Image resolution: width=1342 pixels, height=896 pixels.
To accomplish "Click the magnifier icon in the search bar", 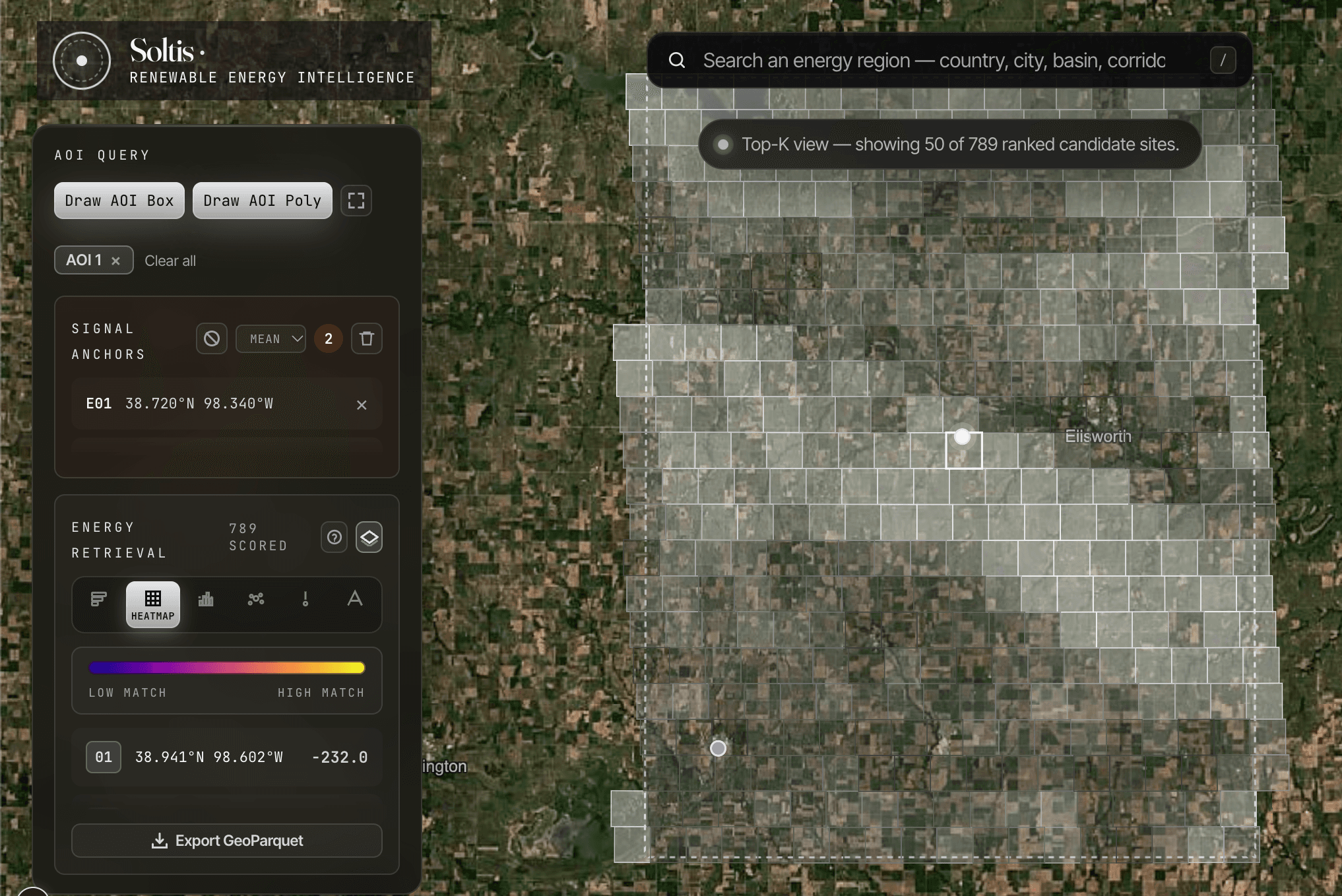I will click(x=677, y=60).
